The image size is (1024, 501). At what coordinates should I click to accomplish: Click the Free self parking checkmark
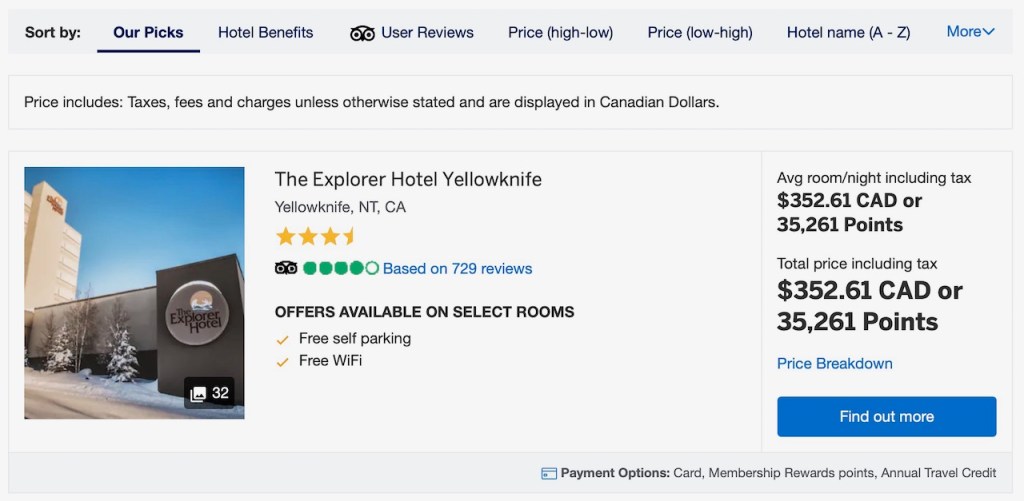tap(283, 339)
